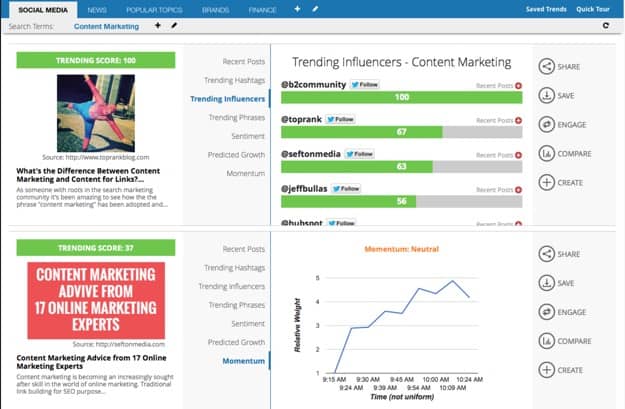625x409 pixels.
Task: Open the yoga pose article thumbnail
Action: pos(95,112)
